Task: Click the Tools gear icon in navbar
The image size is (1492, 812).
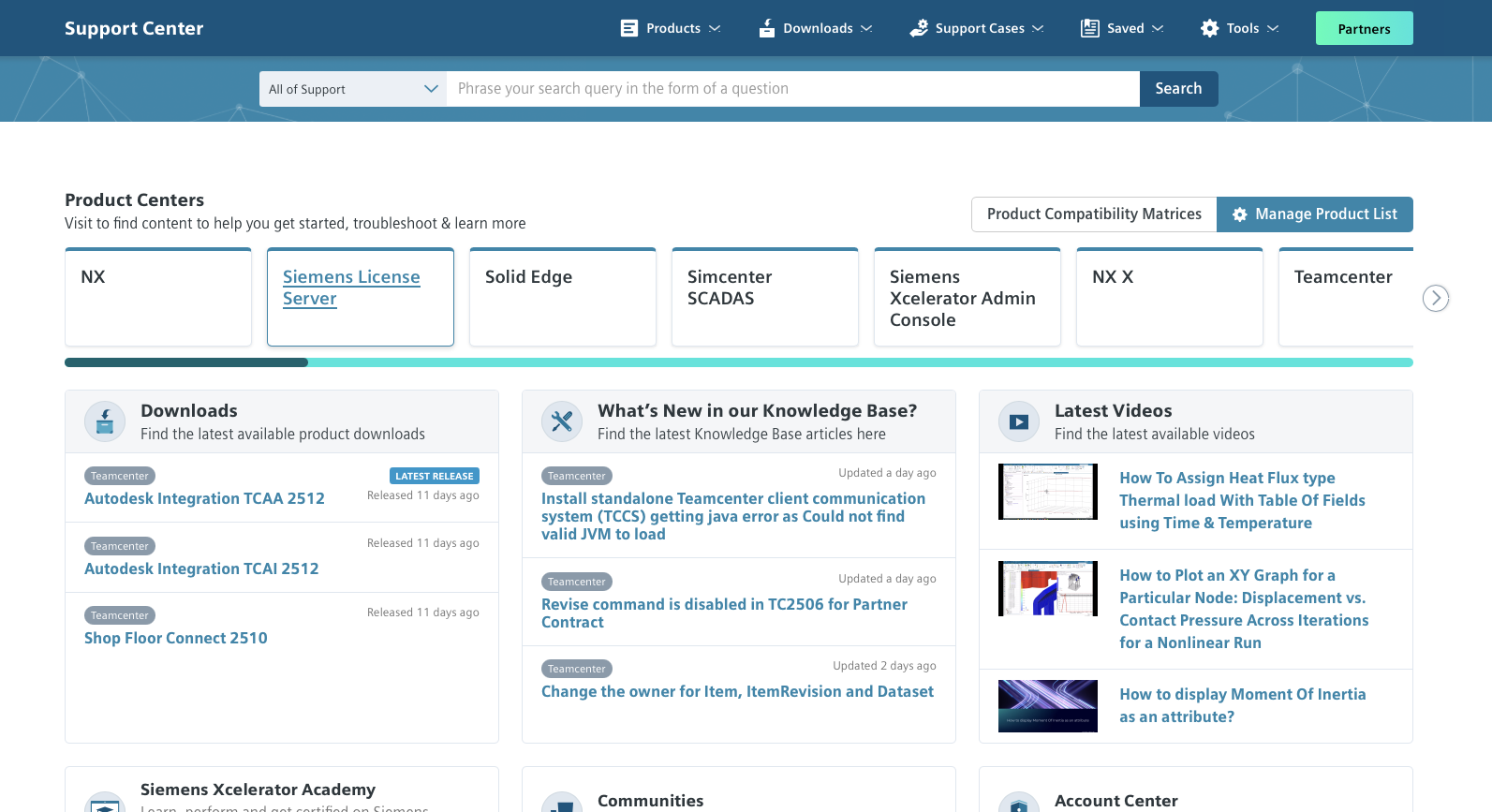Action: (x=1210, y=28)
